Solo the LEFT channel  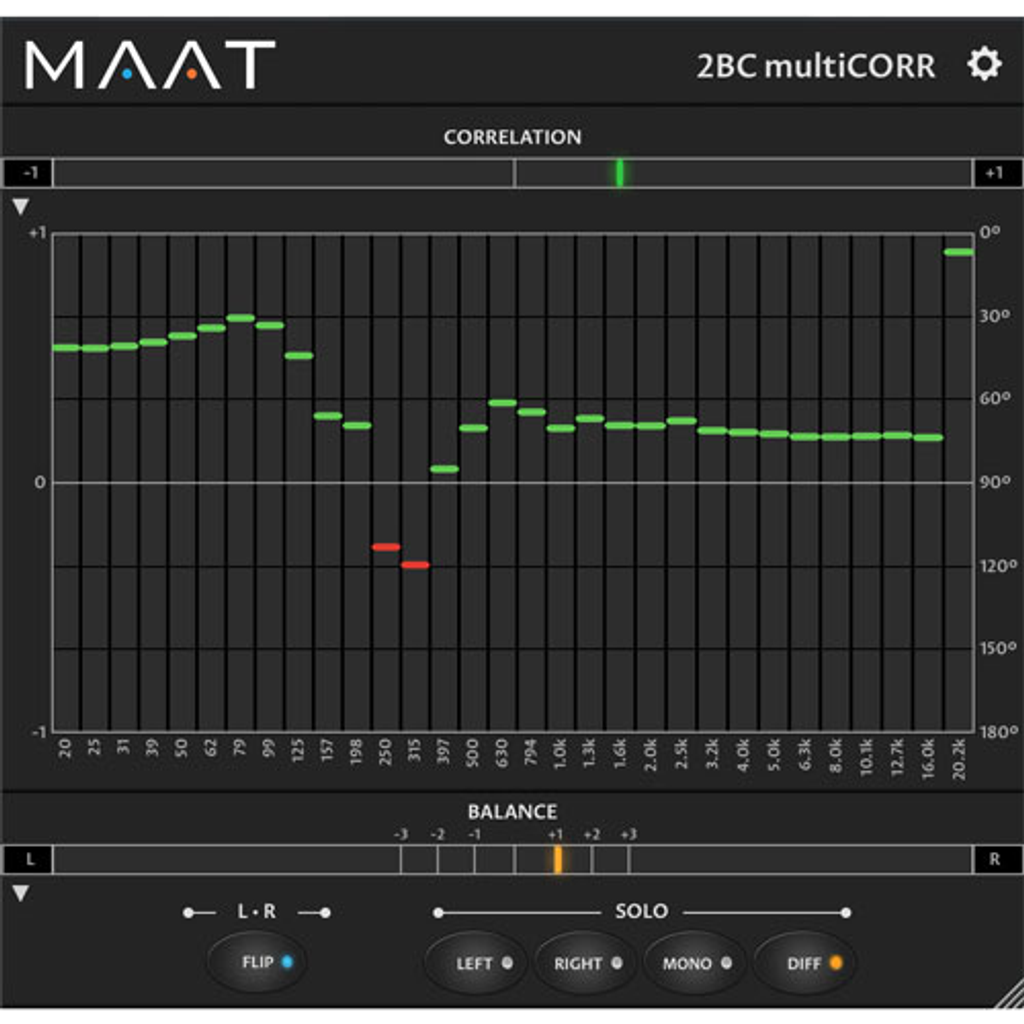[475, 963]
